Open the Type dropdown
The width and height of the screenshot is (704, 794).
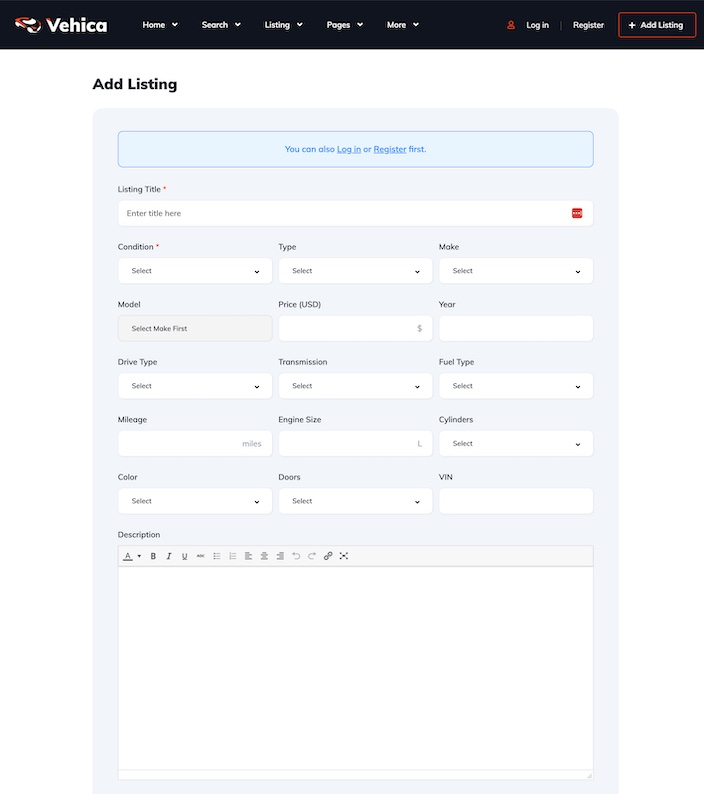pyautogui.click(x=356, y=271)
